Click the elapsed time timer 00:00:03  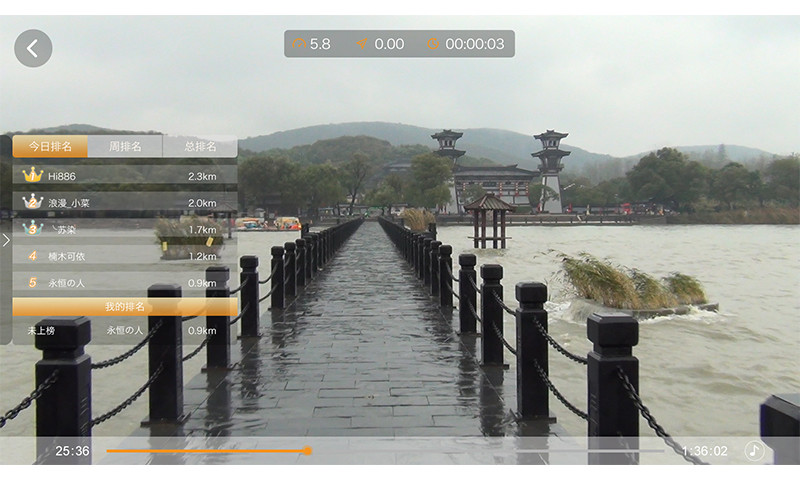pos(474,44)
